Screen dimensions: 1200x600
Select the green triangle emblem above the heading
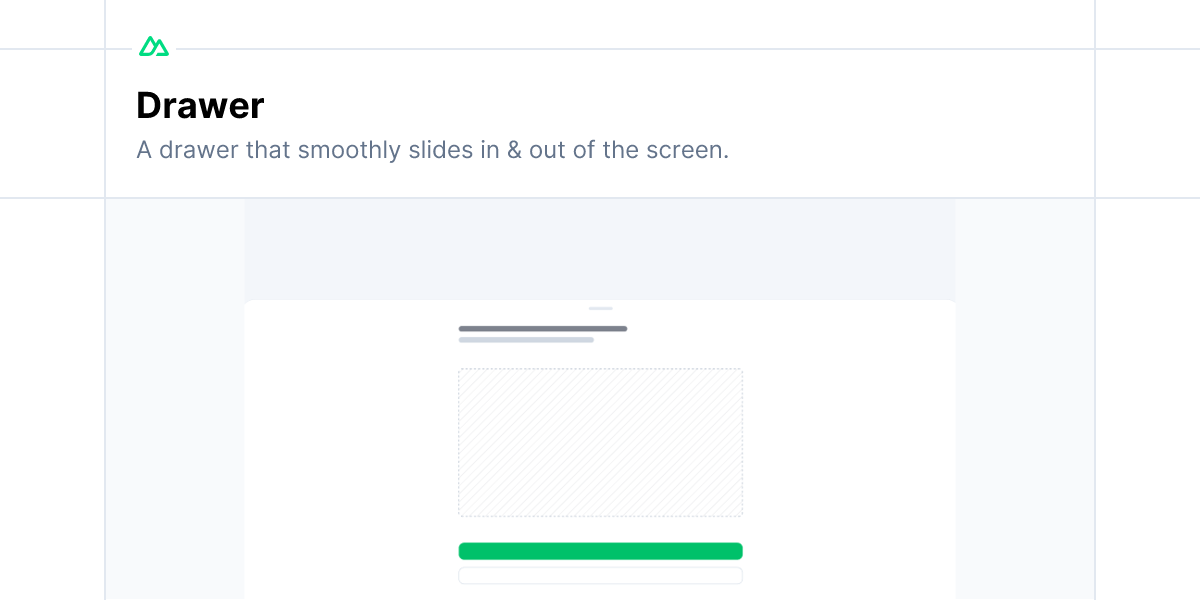[154, 45]
